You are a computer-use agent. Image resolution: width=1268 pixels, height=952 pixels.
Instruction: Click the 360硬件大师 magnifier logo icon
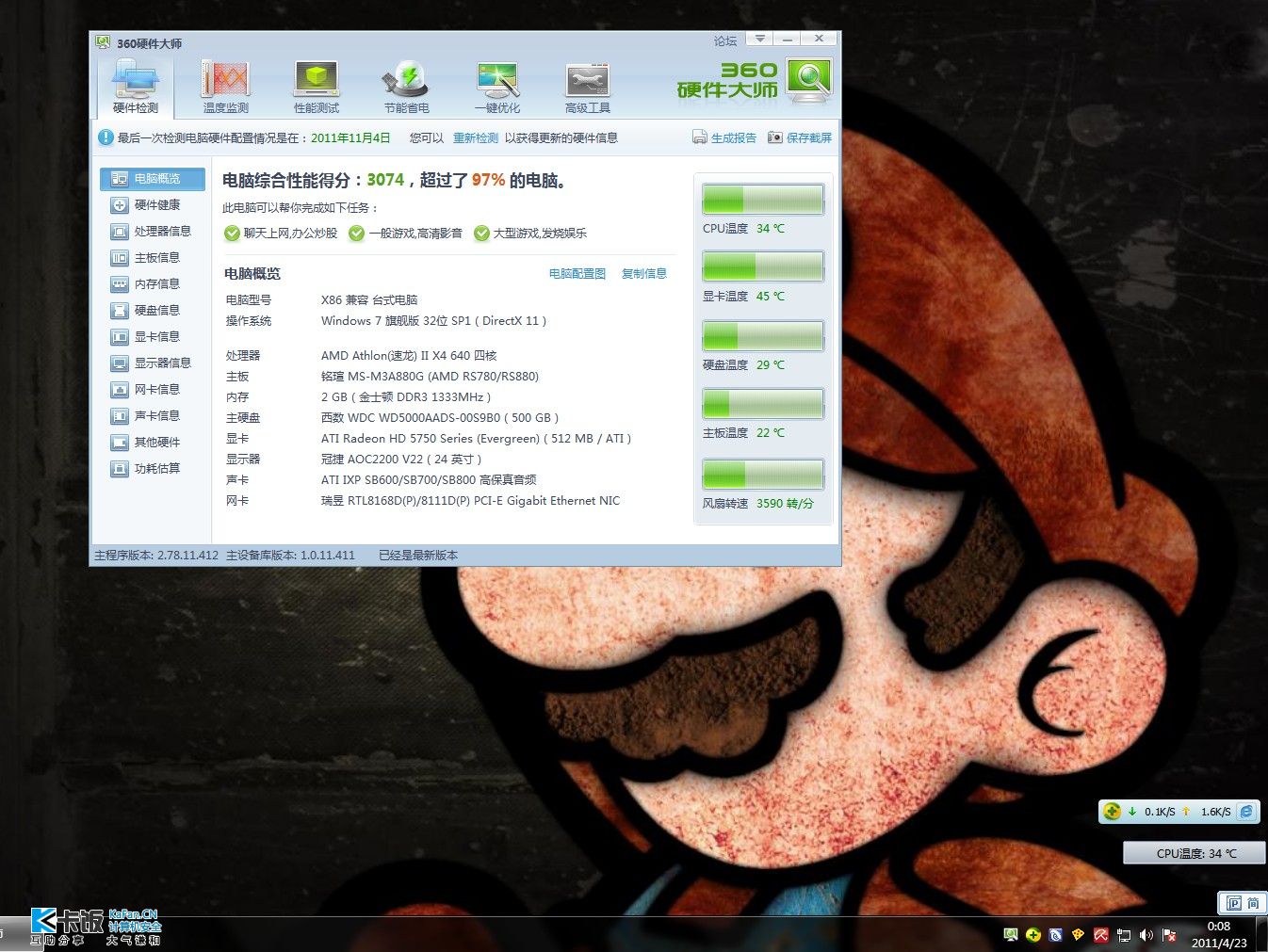coord(809,80)
